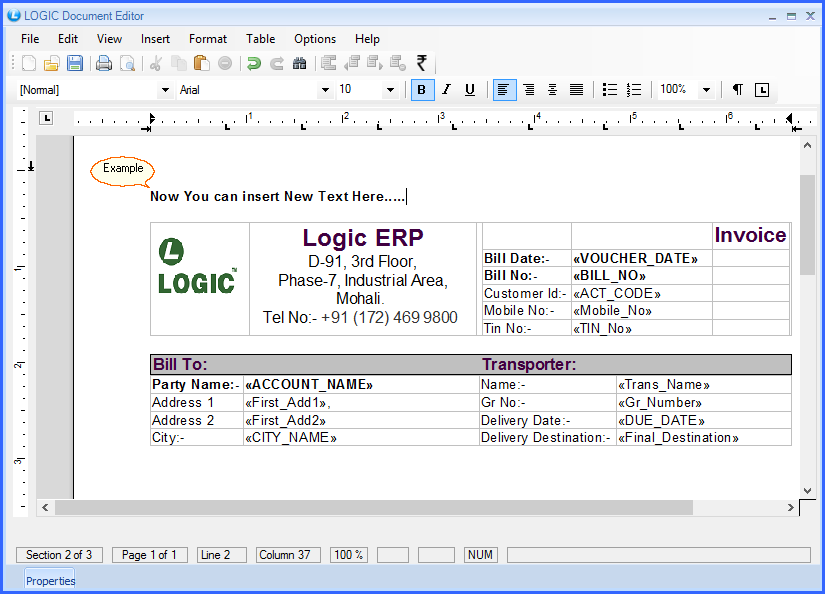This screenshot has width=825, height=594.
Task: Toggle Italic formatting button
Action: coord(446,89)
